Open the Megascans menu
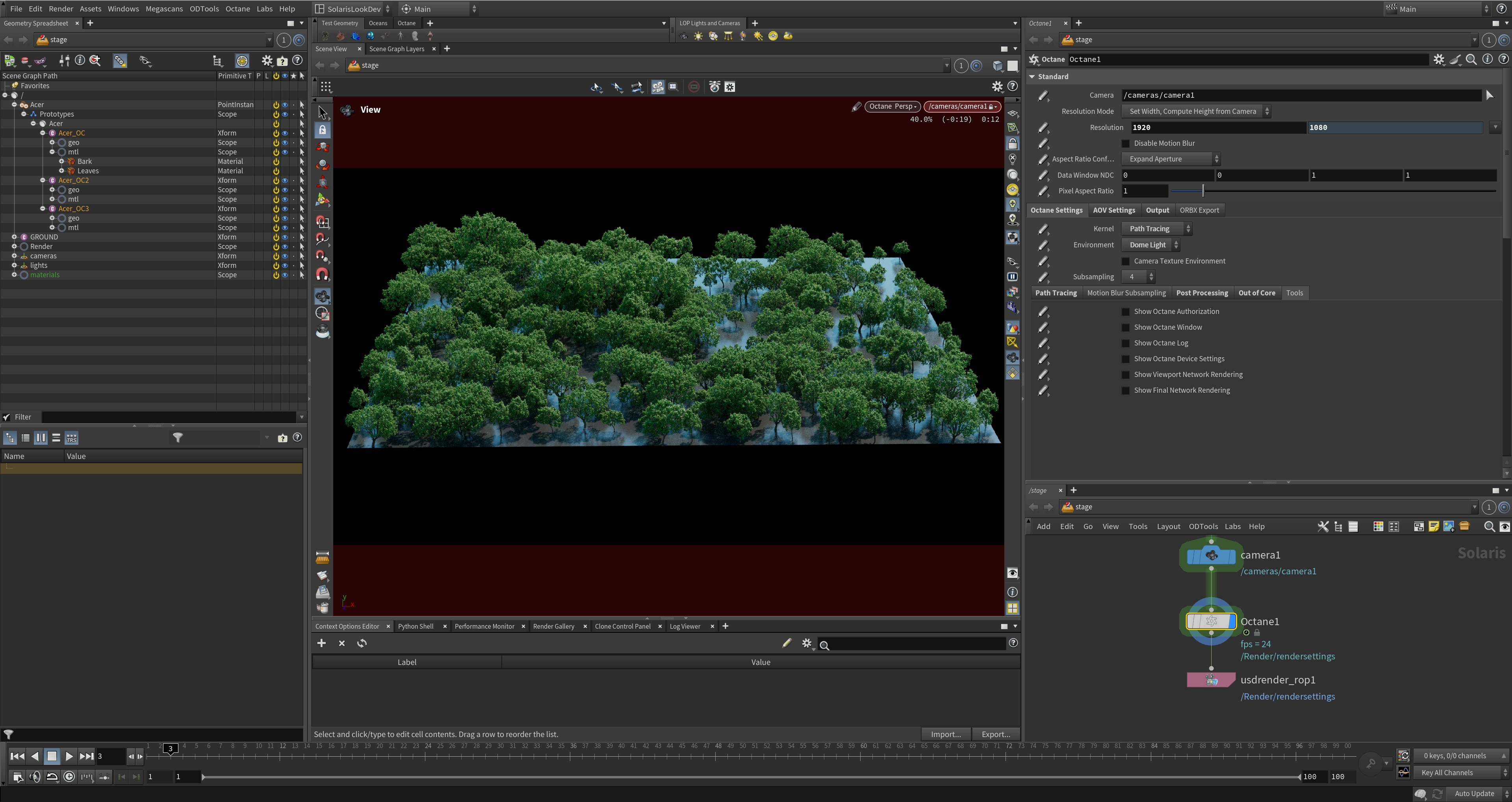 [x=164, y=9]
